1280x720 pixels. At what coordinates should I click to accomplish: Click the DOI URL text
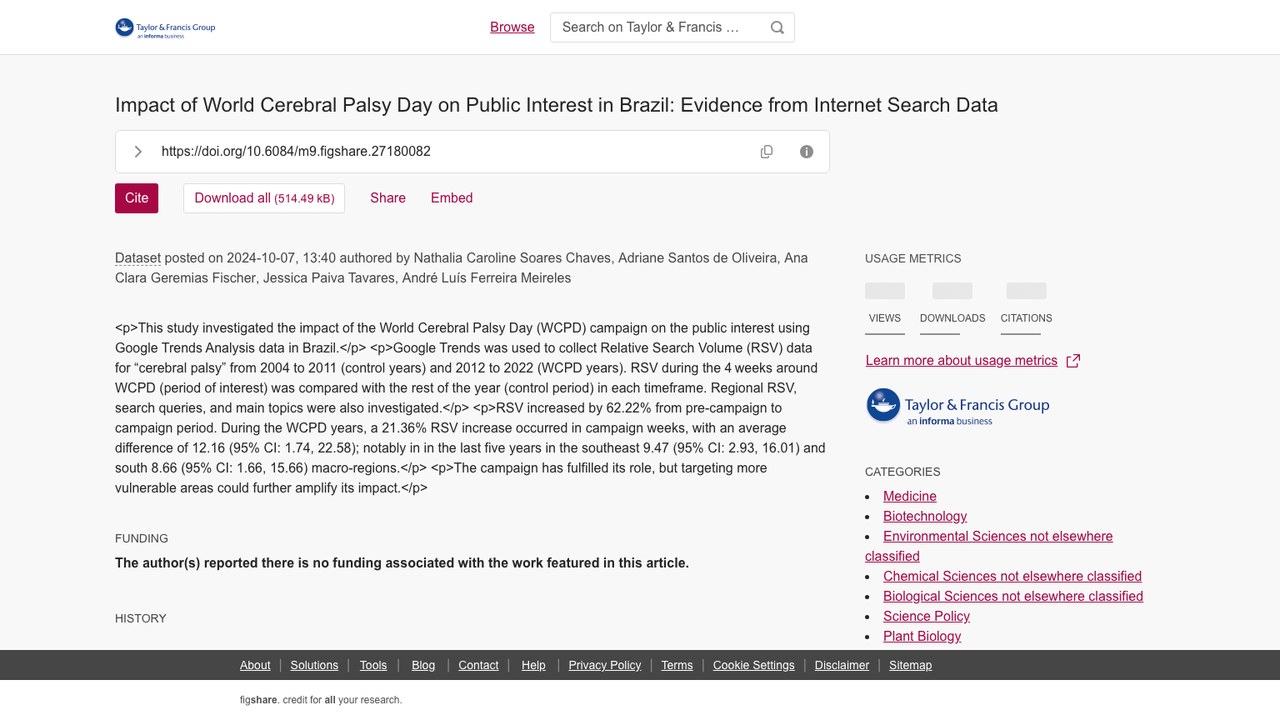[x=296, y=152]
